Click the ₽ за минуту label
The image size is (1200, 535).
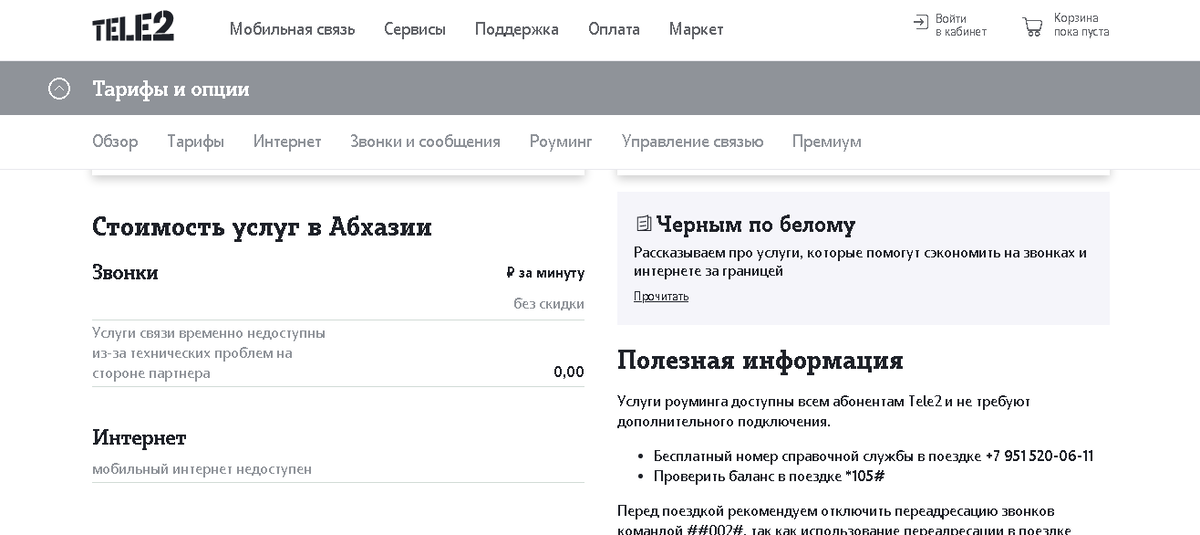pos(545,273)
